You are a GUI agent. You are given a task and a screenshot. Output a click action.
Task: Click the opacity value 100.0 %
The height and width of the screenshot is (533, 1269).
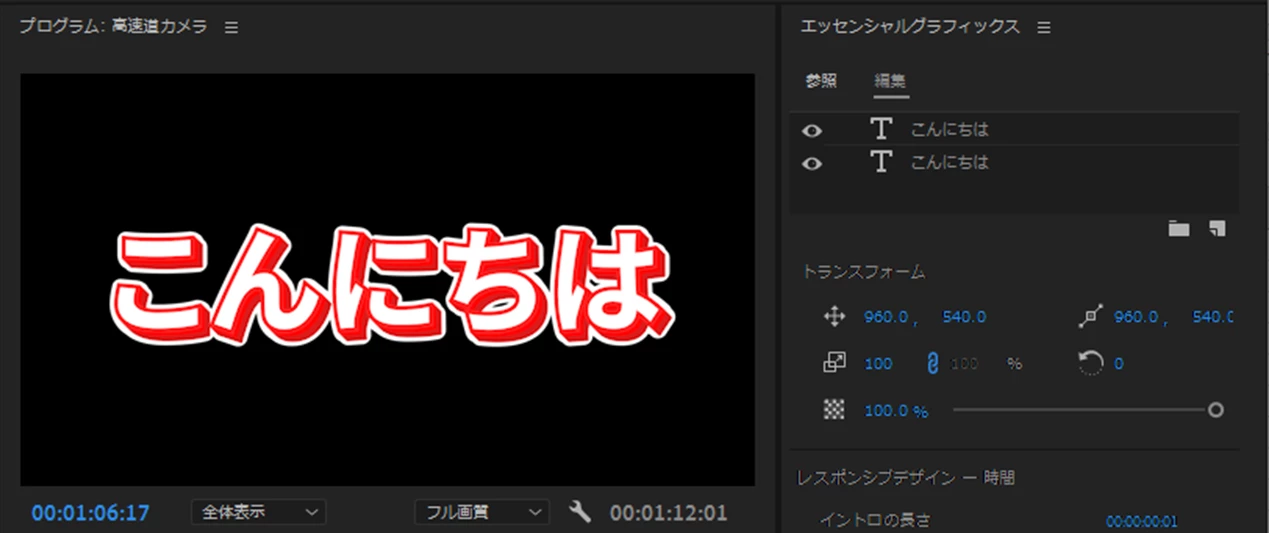pyautogui.click(x=896, y=411)
